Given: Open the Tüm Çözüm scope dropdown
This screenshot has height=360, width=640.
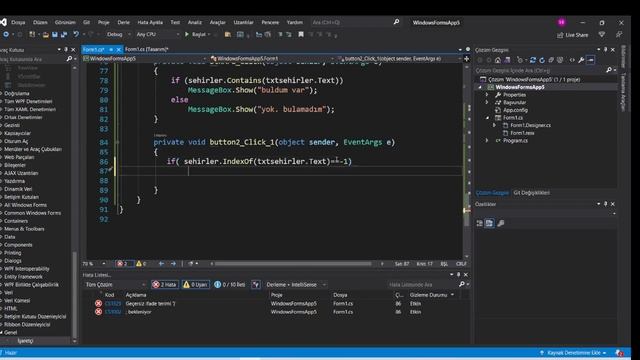Looking at the screenshot, I should click(115, 284).
